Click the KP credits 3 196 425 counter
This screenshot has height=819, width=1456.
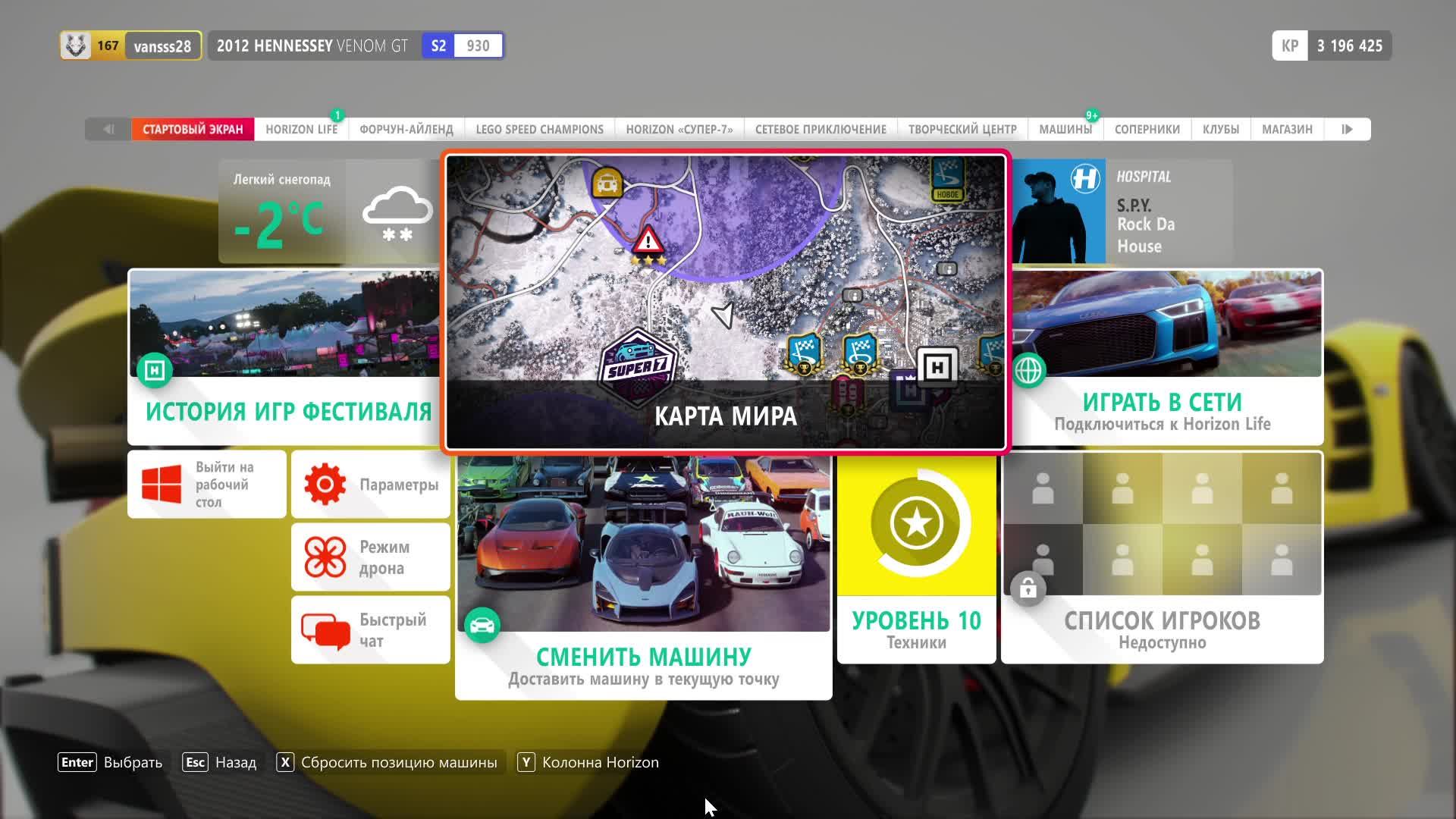click(1332, 45)
